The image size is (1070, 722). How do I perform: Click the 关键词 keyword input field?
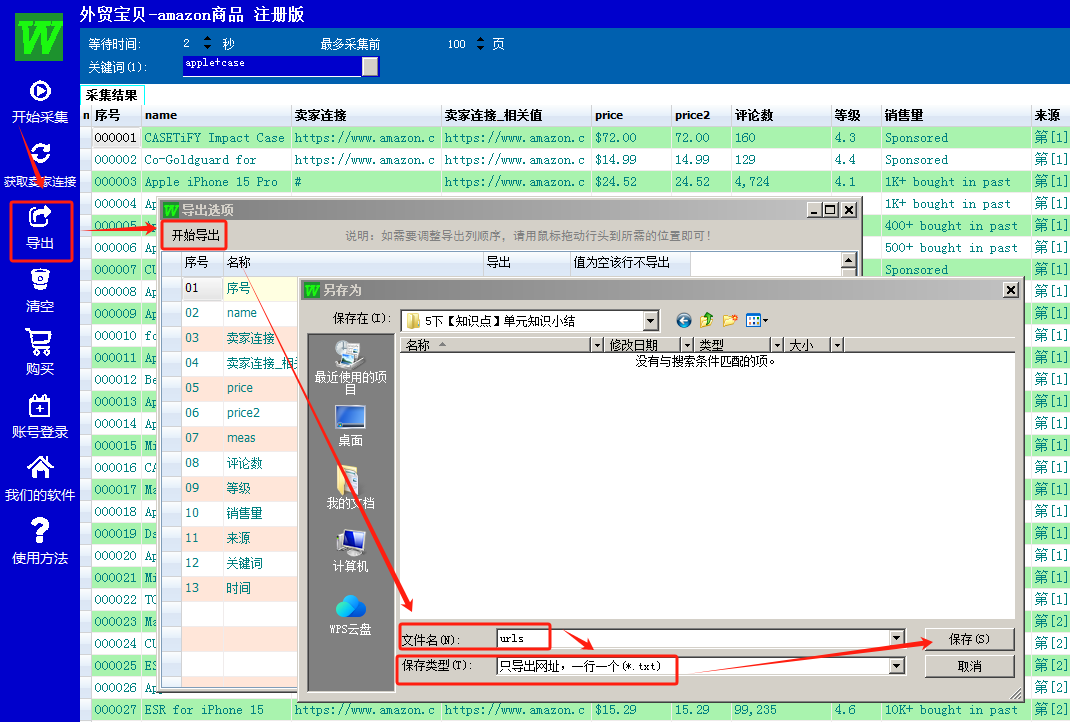272,66
